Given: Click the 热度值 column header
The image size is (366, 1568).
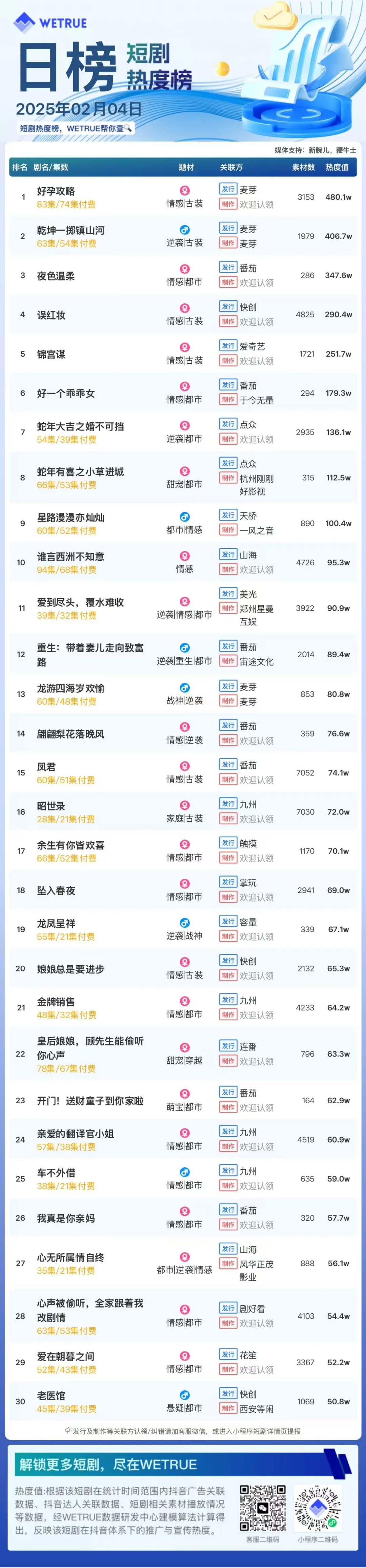Looking at the screenshot, I should click(337, 167).
